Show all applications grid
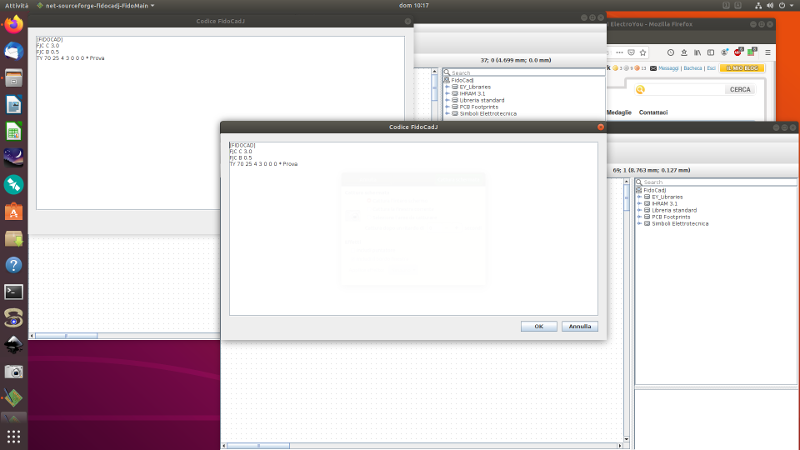This screenshot has height=450, width=800. pos(14,436)
